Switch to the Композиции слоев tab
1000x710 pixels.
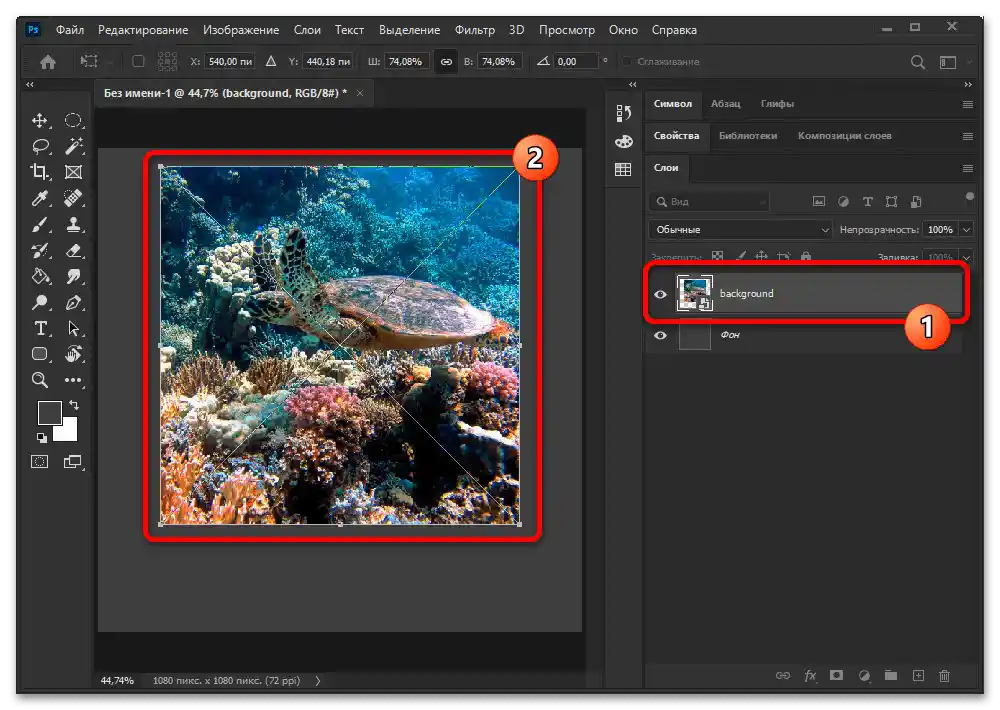(x=844, y=136)
